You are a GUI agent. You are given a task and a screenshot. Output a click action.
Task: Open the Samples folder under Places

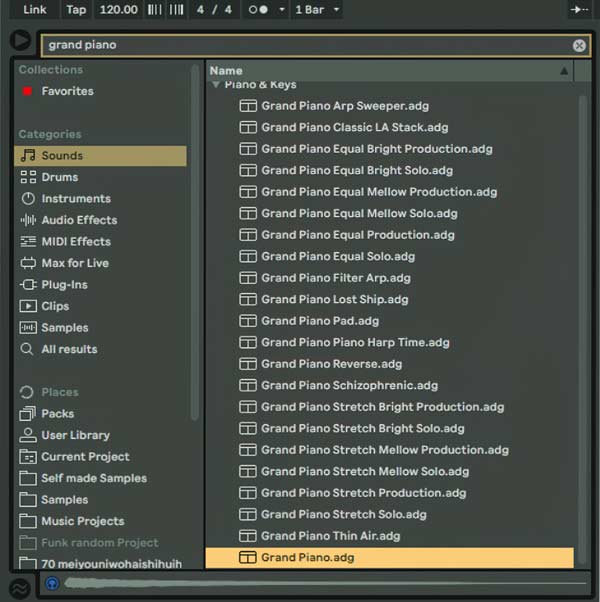tap(100, 499)
